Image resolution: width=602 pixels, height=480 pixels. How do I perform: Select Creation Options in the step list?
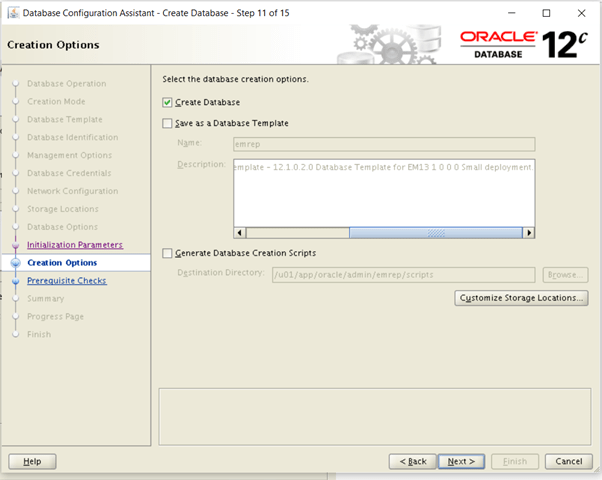pyautogui.click(x=62, y=263)
